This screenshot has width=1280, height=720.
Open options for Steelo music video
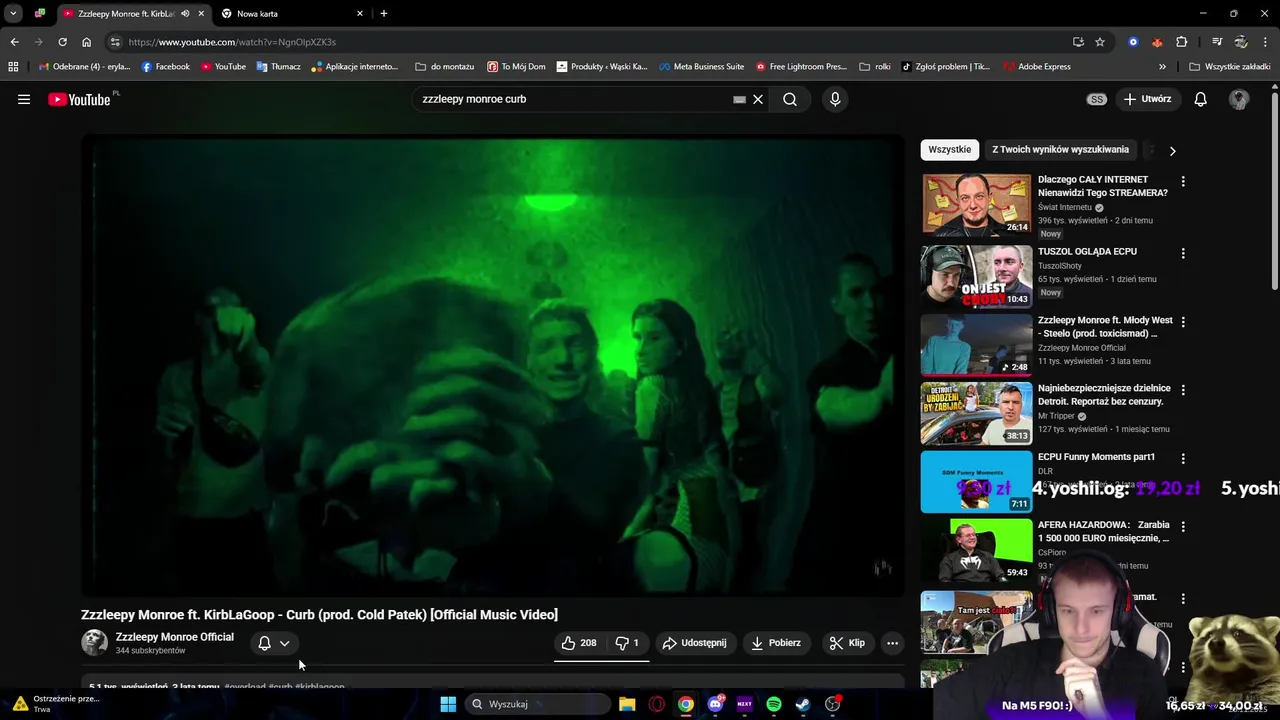click(x=1183, y=322)
